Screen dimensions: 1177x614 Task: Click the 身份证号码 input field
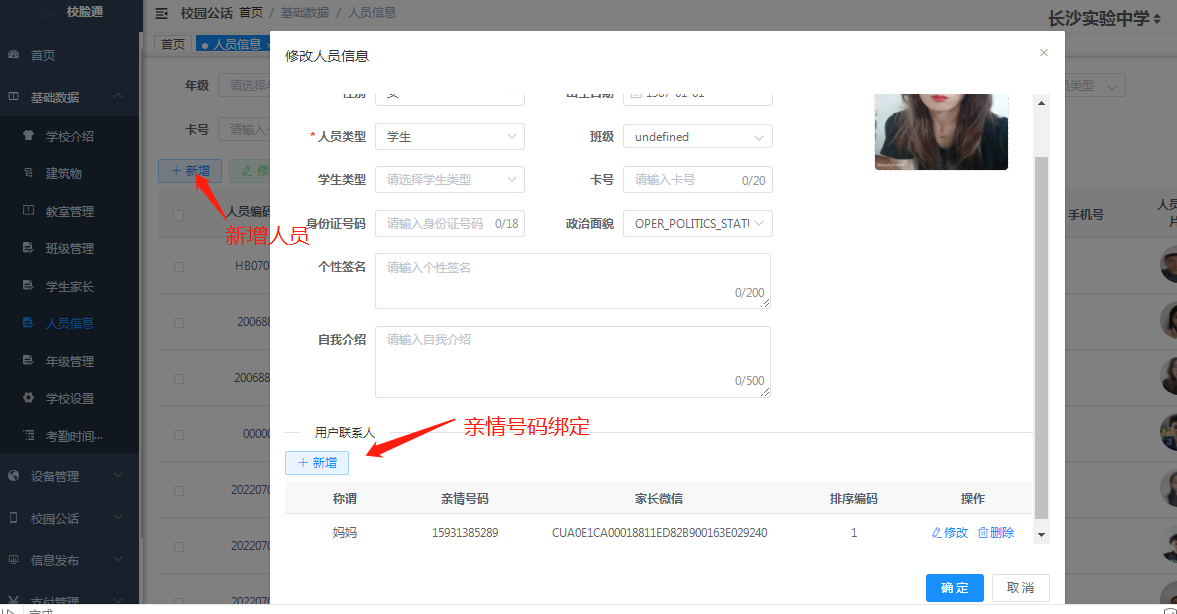[x=450, y=223]
